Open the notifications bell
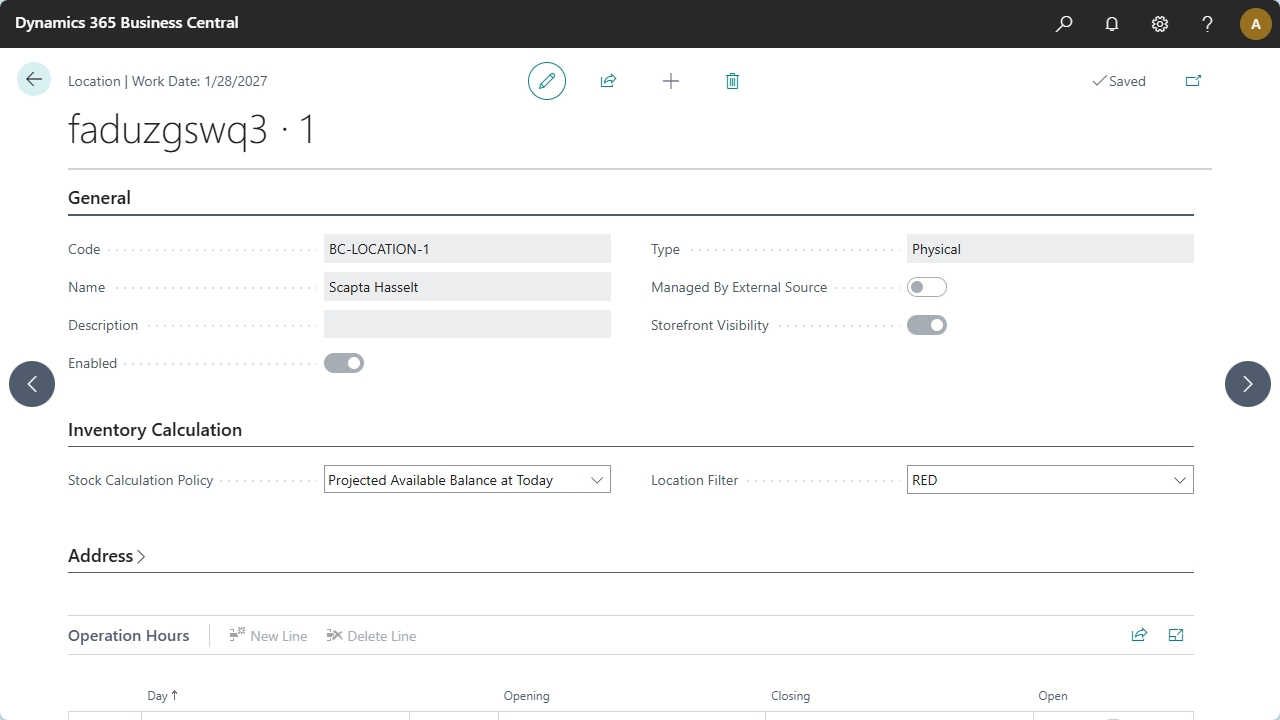The image size is (1280, 720). point(1112,24)
